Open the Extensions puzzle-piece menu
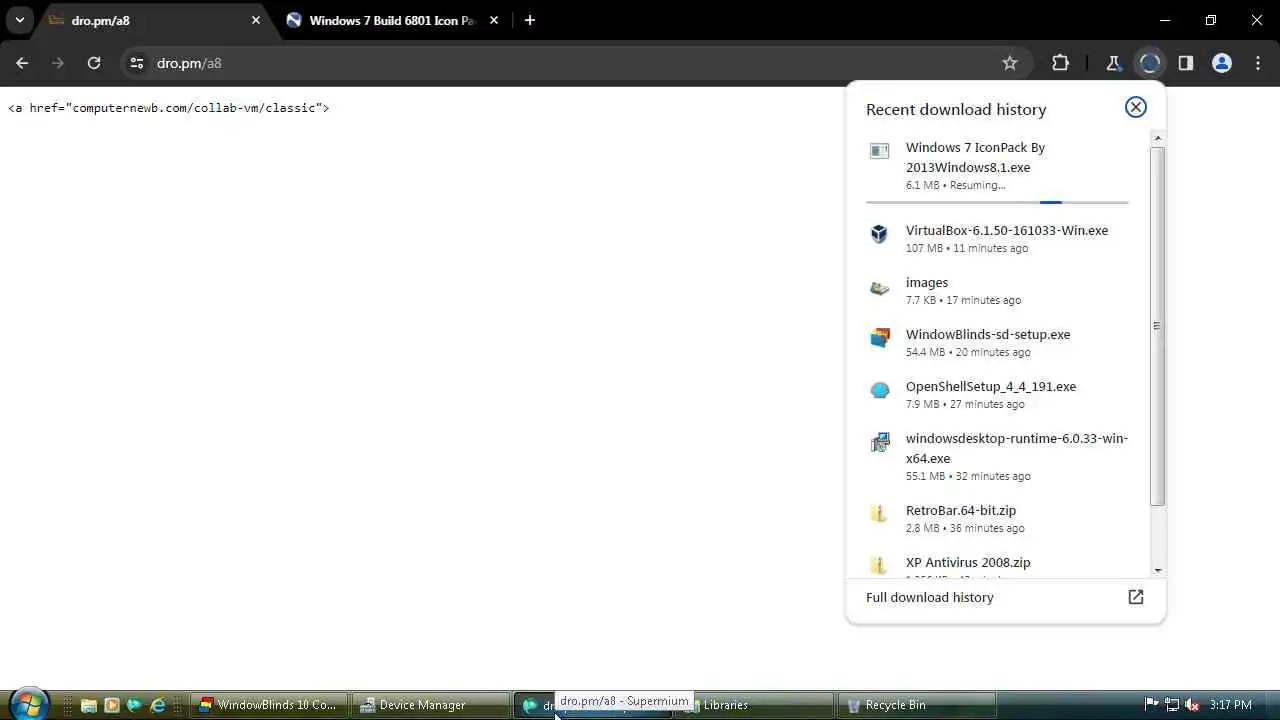The height and width of the screenshot is (720, 1280). 1061,63
